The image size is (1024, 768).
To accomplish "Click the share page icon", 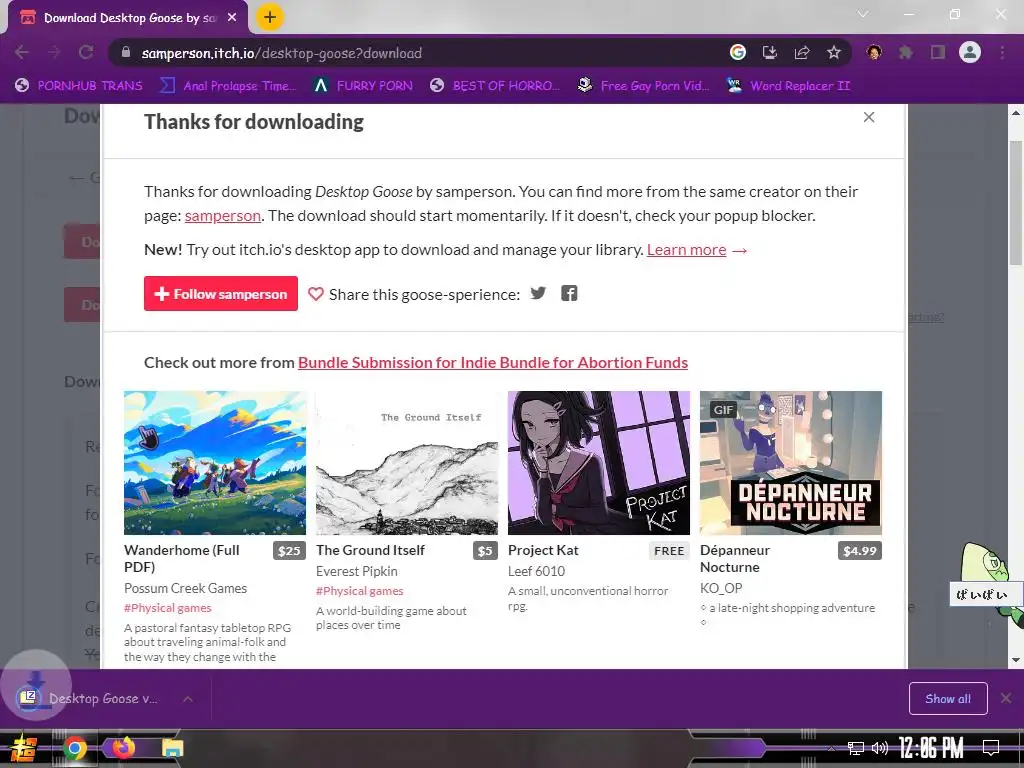I will pyautogui.click(x=802, y=52).
